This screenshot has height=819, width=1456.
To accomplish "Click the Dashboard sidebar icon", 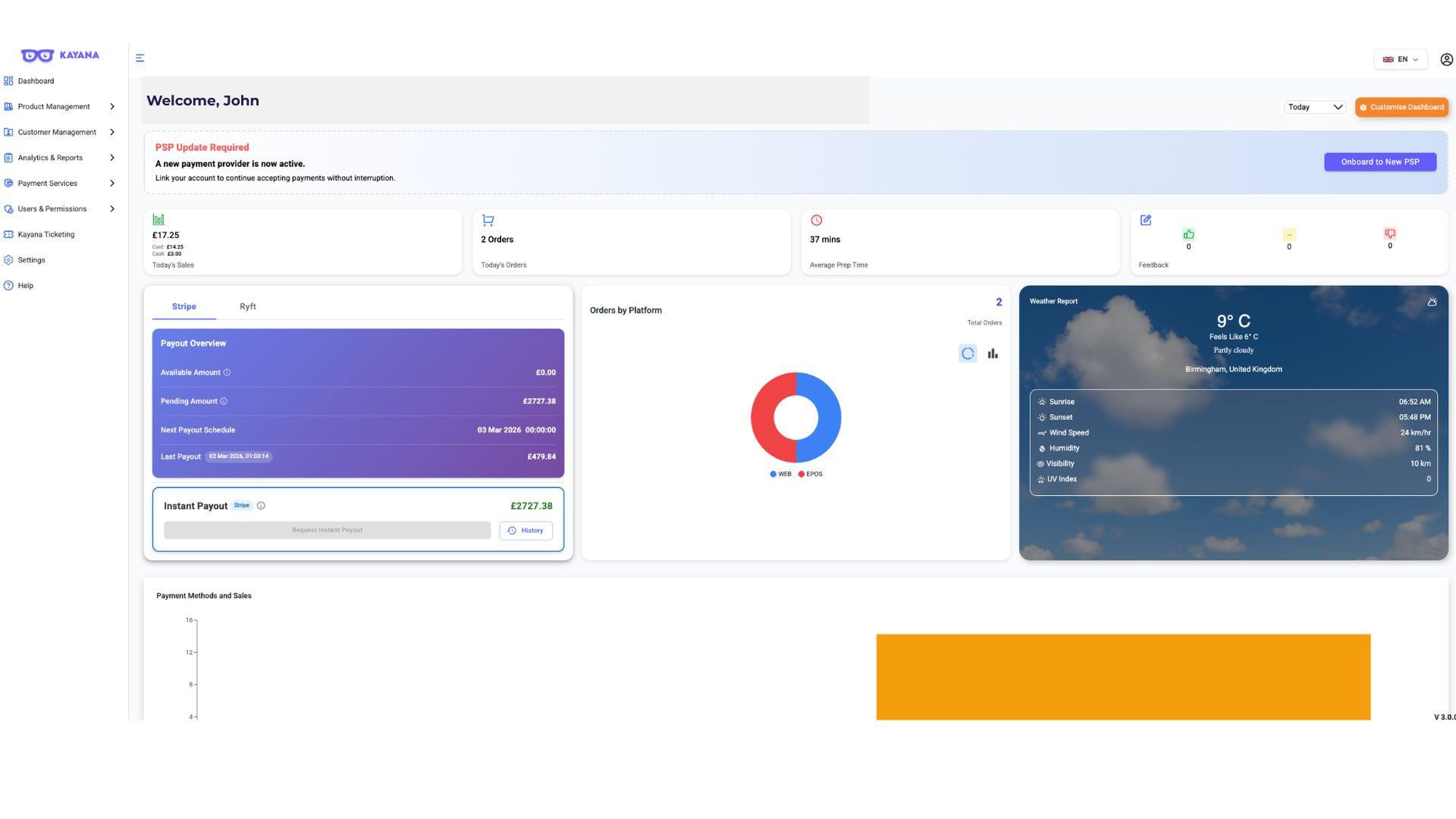I will tap(8, 81).
